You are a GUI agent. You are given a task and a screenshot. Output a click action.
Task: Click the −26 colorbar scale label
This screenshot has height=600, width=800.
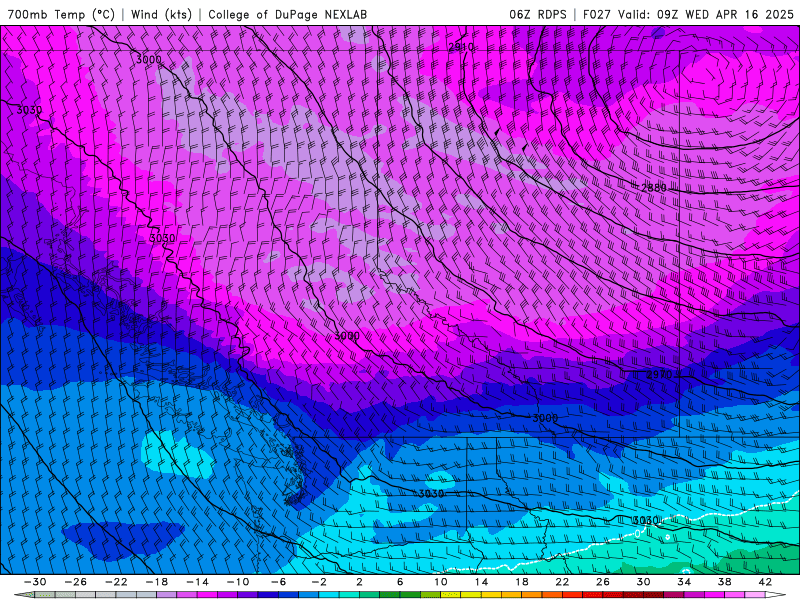(76, 582)
